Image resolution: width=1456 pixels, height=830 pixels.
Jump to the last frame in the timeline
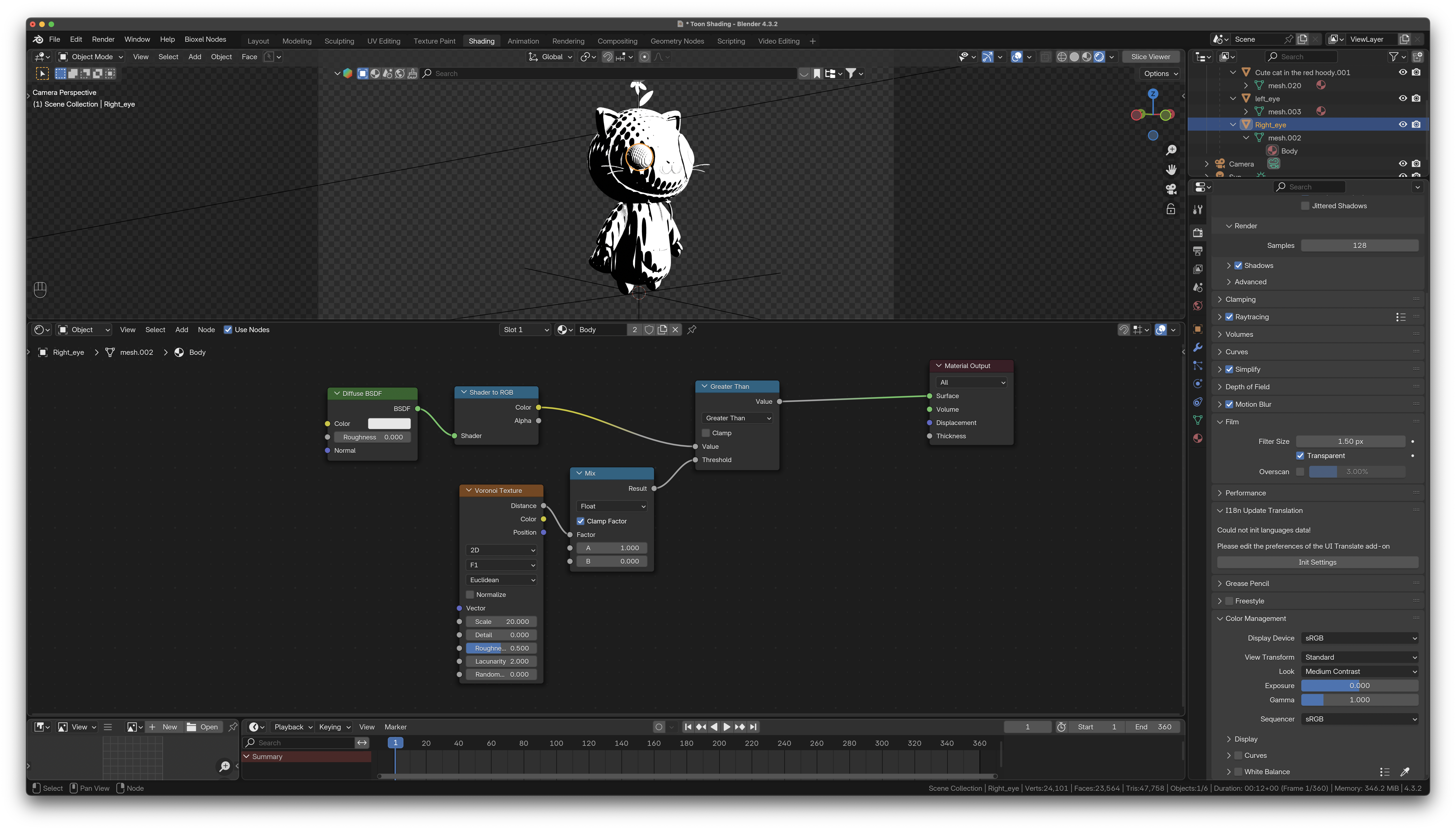(x=754, y=727)
